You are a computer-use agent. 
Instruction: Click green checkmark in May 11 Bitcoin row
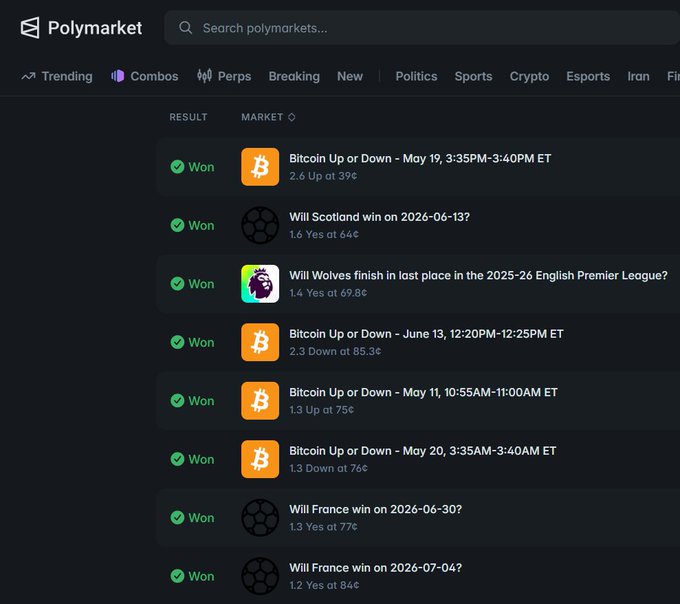point(177,401)
